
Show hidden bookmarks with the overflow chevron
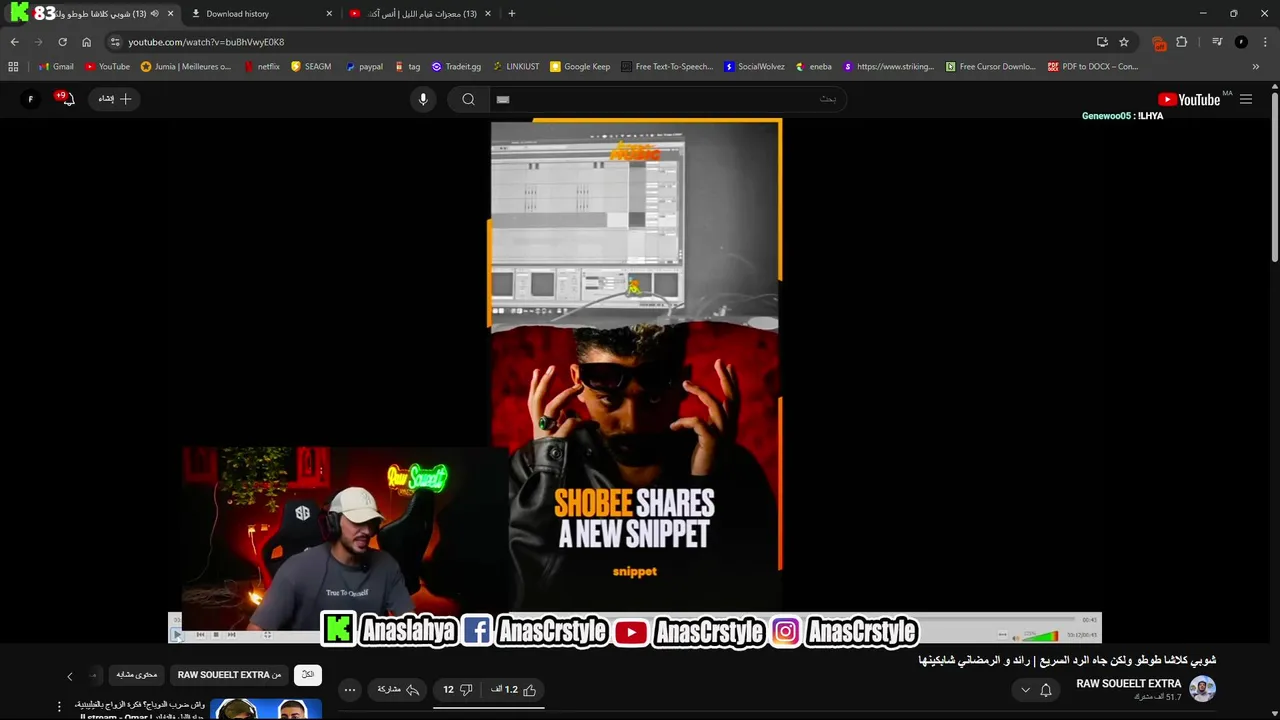tap(1256, 67)
